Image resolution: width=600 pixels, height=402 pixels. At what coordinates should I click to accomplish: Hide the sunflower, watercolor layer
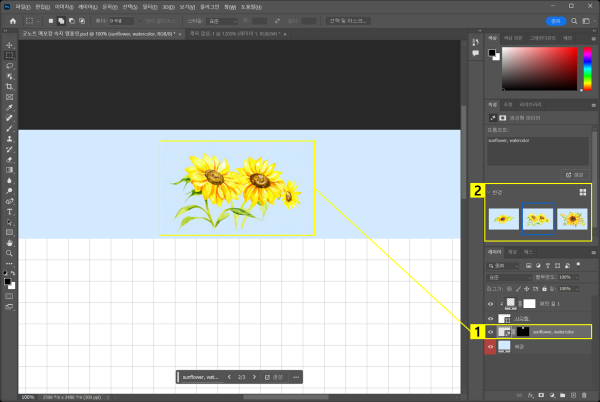click(x=491, y=330)
